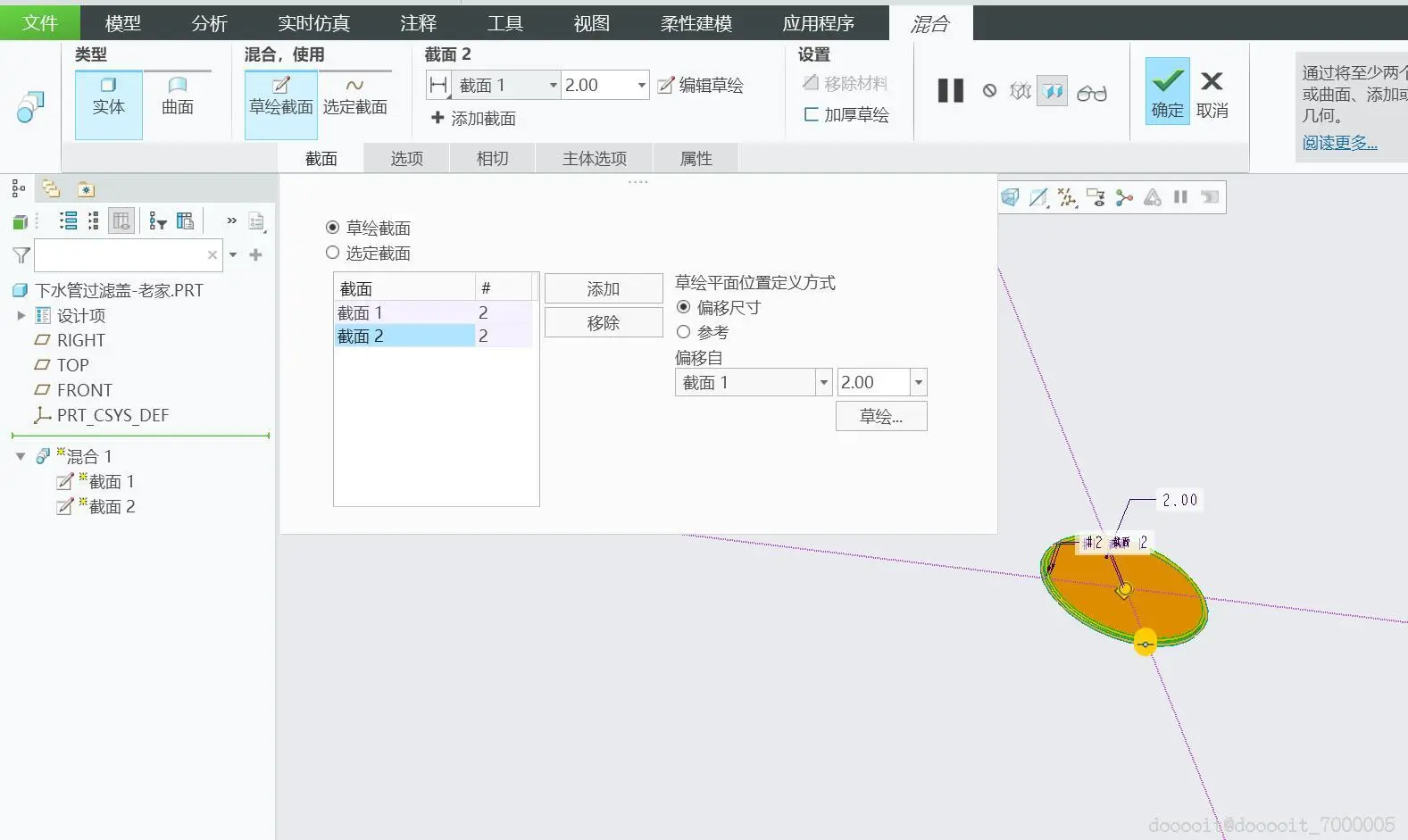Viewport: 1408px width, 840px height.
Task: Enable the 加厚草绘 checkbox
Action: [811, 114]
